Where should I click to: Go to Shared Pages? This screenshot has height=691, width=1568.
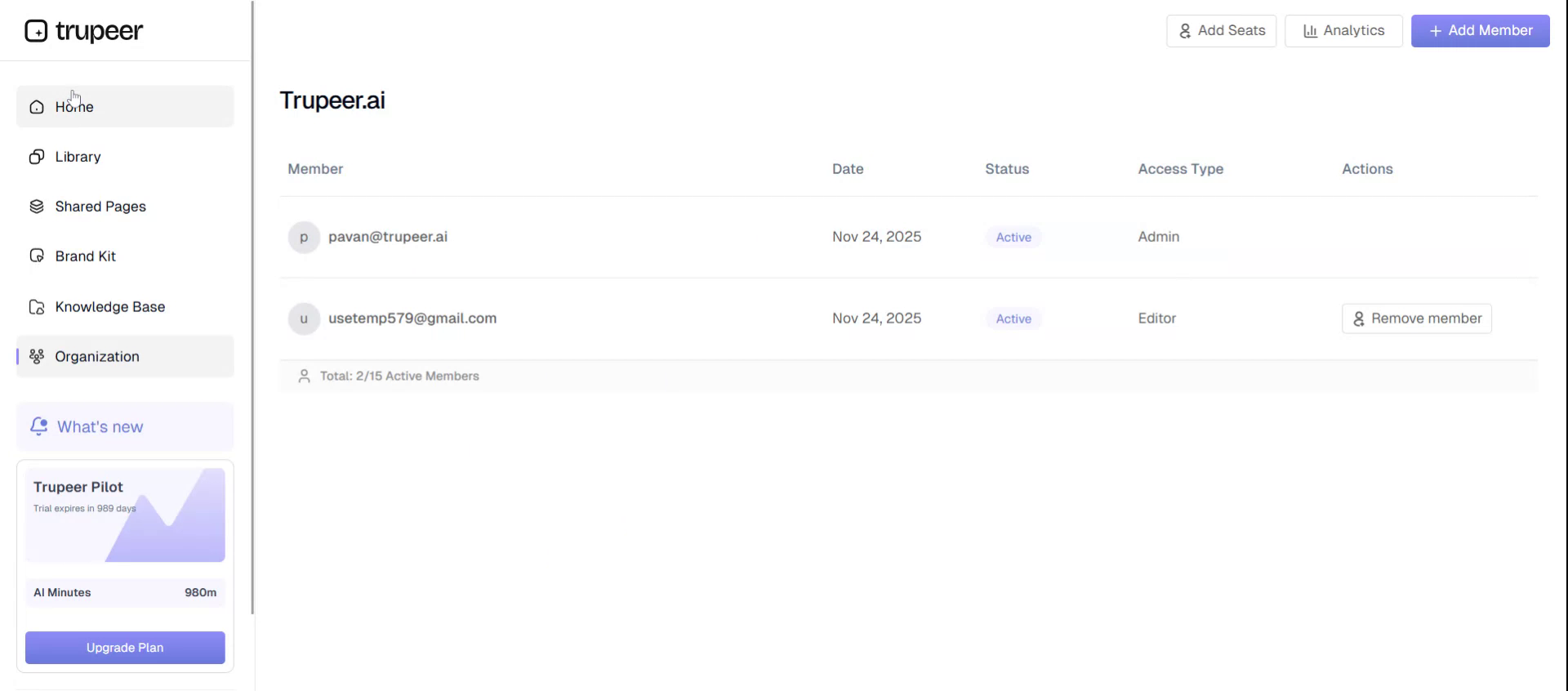[x=125, y=207]
